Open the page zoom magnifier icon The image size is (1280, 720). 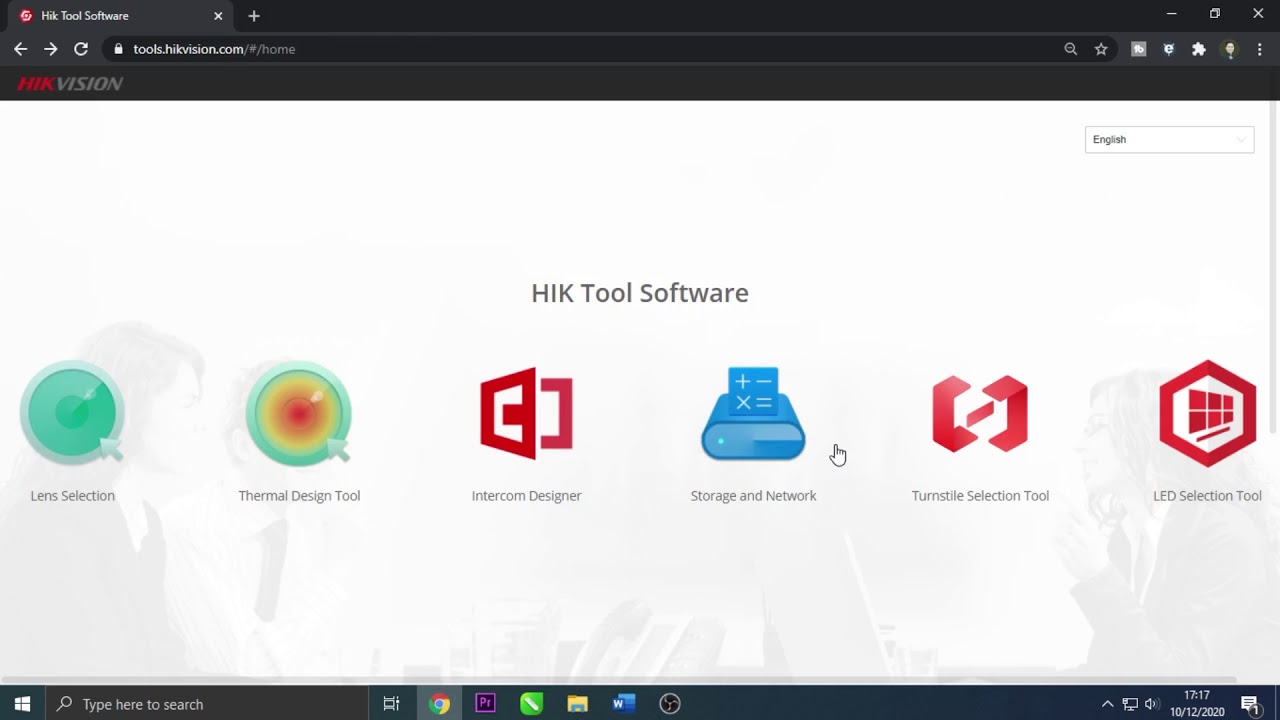[x=1071, y=49]
